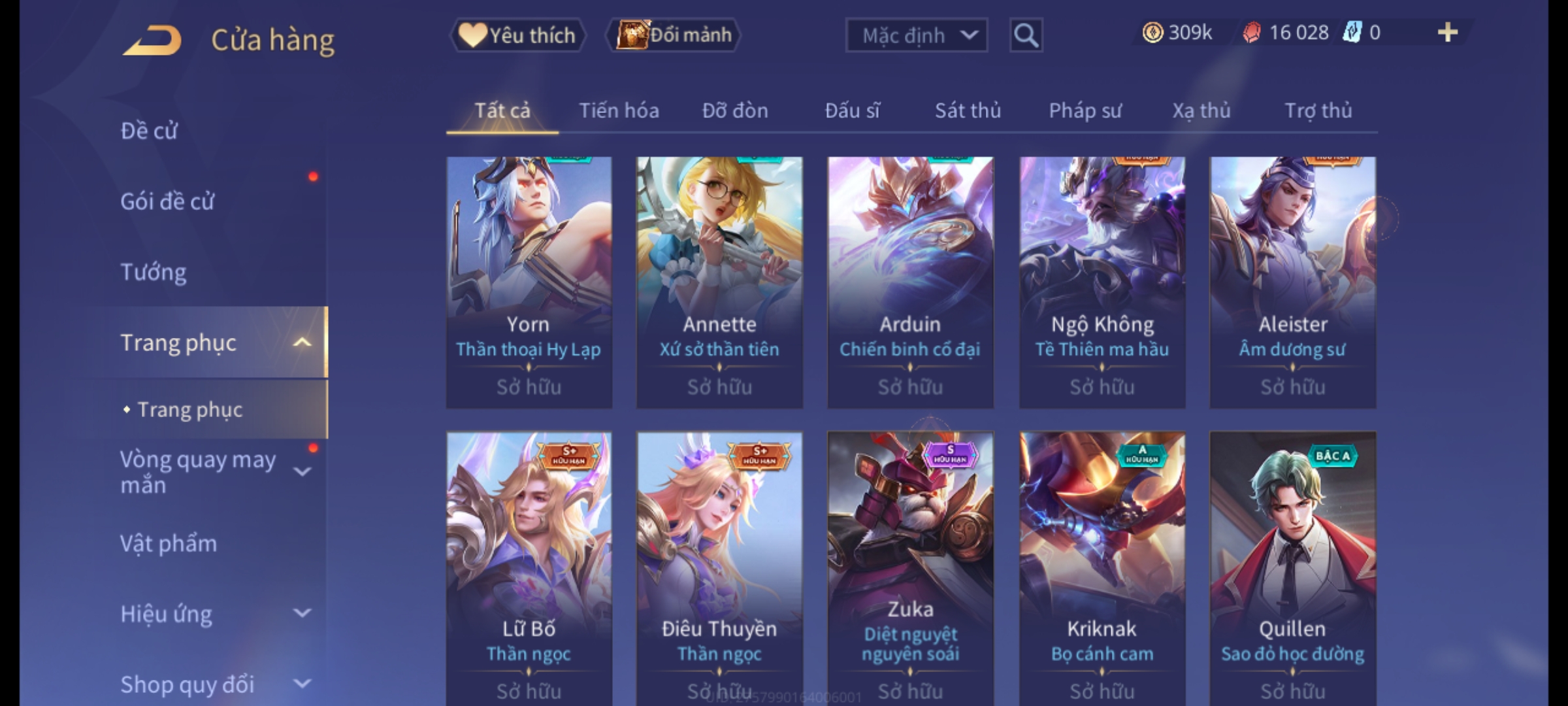Viewport: 1568px width, 706px height.
Task: Select the Tiến hóa tab
Action: tap(619, 110)
